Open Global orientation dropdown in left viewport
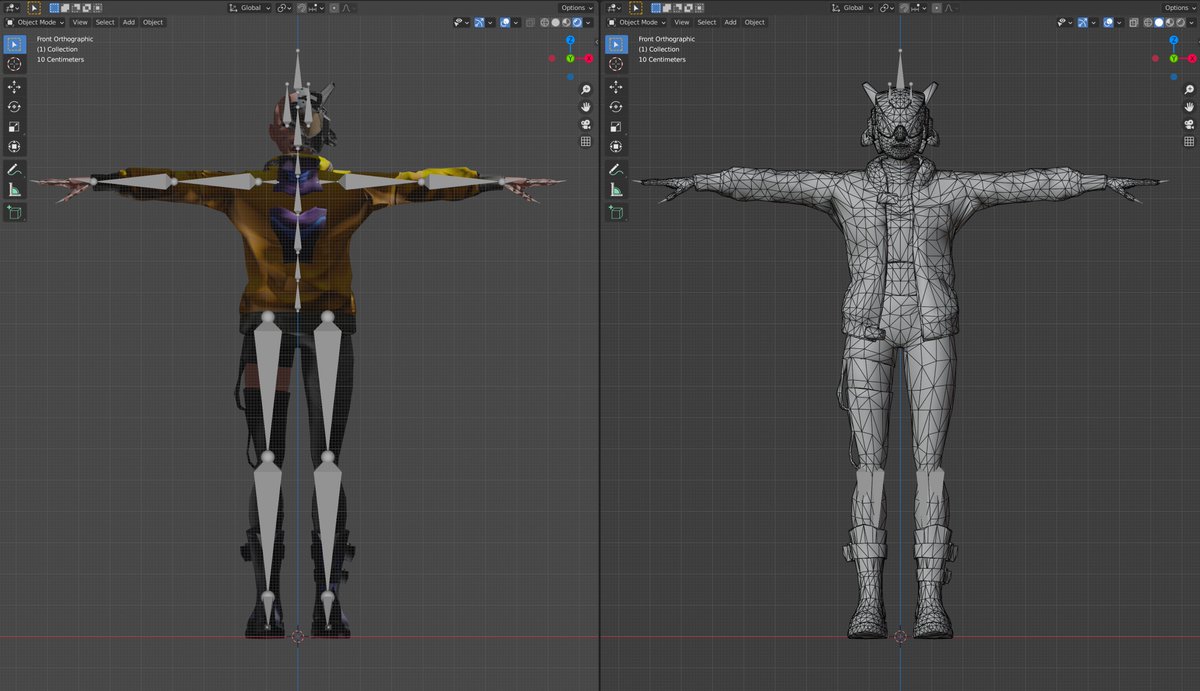 (250, 8)
